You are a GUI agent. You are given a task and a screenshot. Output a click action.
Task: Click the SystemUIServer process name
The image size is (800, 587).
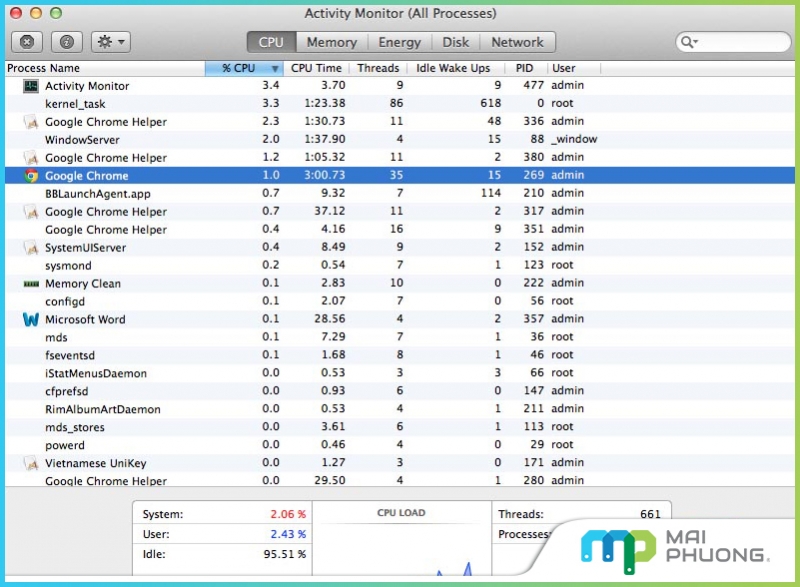coord(86,247)
